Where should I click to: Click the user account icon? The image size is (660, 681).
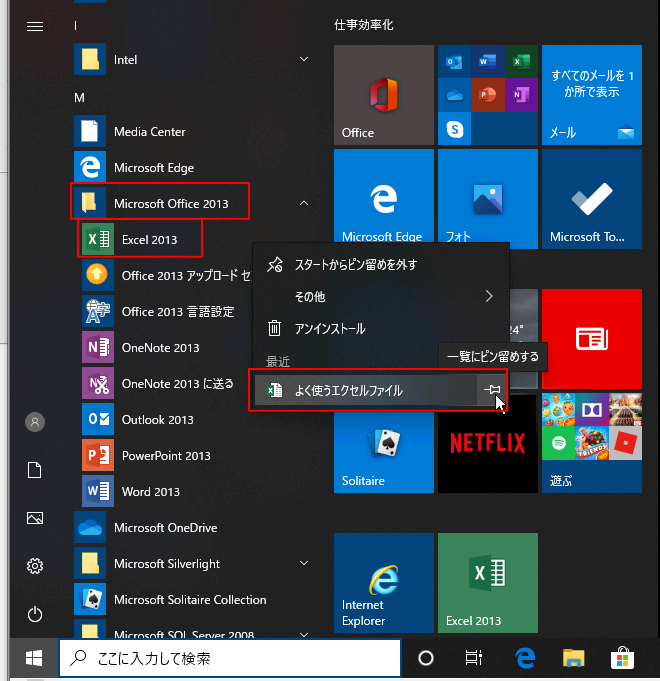(35, 422)
